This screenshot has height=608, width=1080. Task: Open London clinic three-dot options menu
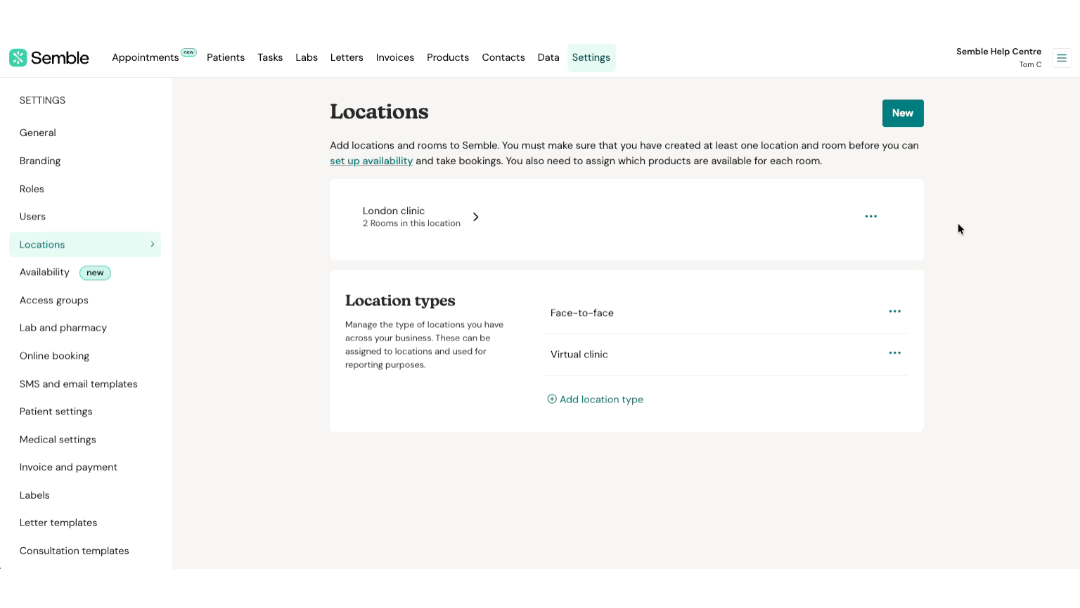[871, 216]
